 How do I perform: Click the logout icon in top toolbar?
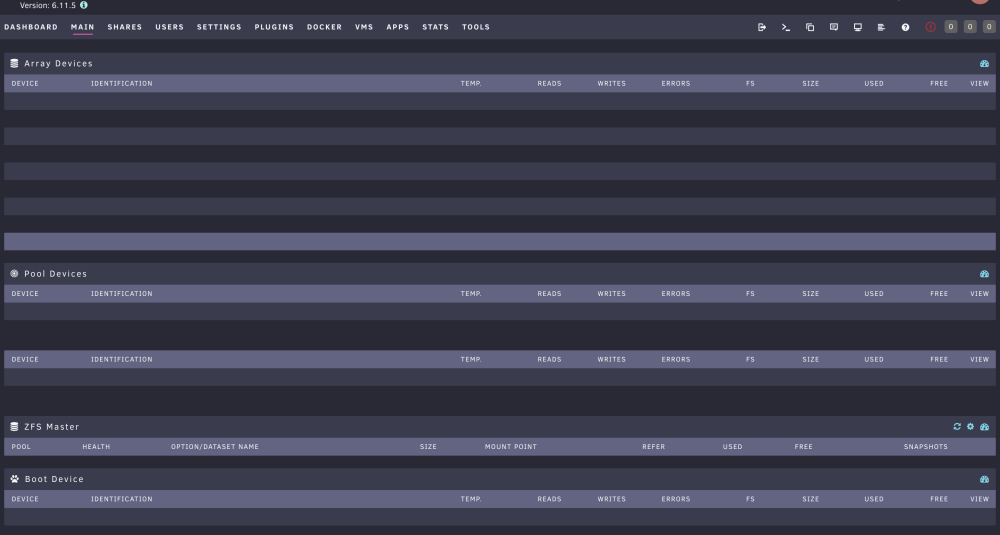coord(761,27)
